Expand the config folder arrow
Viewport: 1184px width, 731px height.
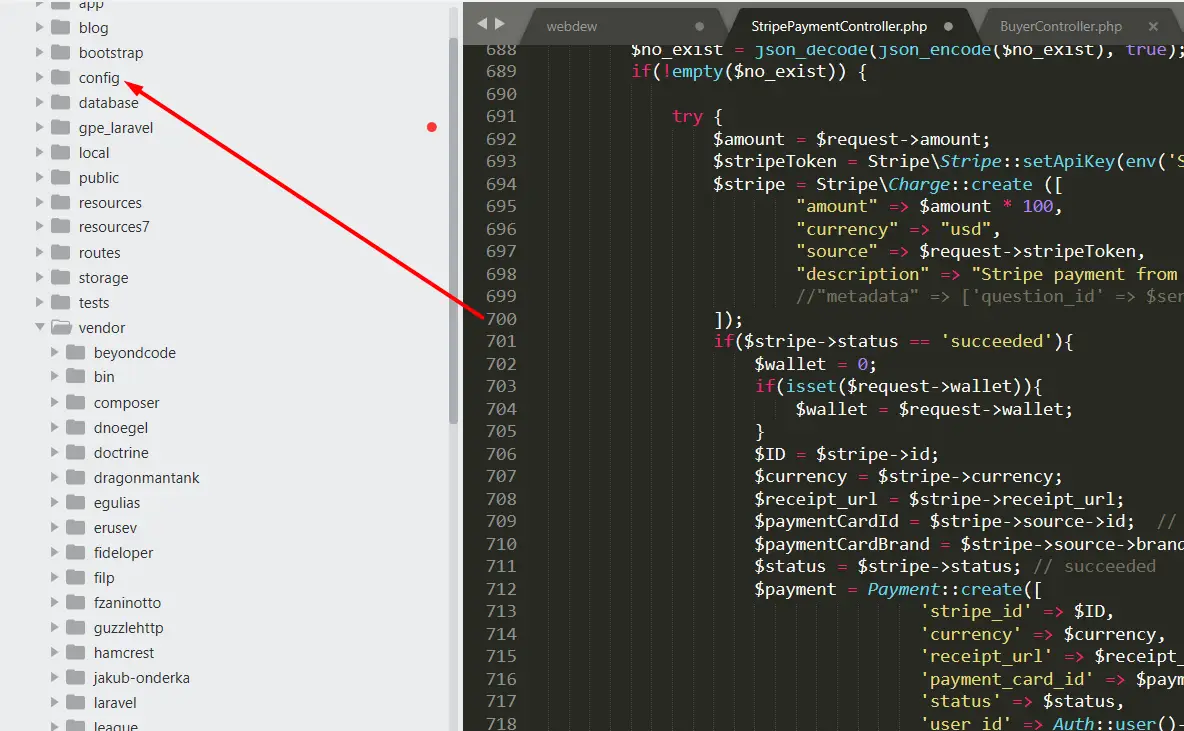tap(39, 78)
